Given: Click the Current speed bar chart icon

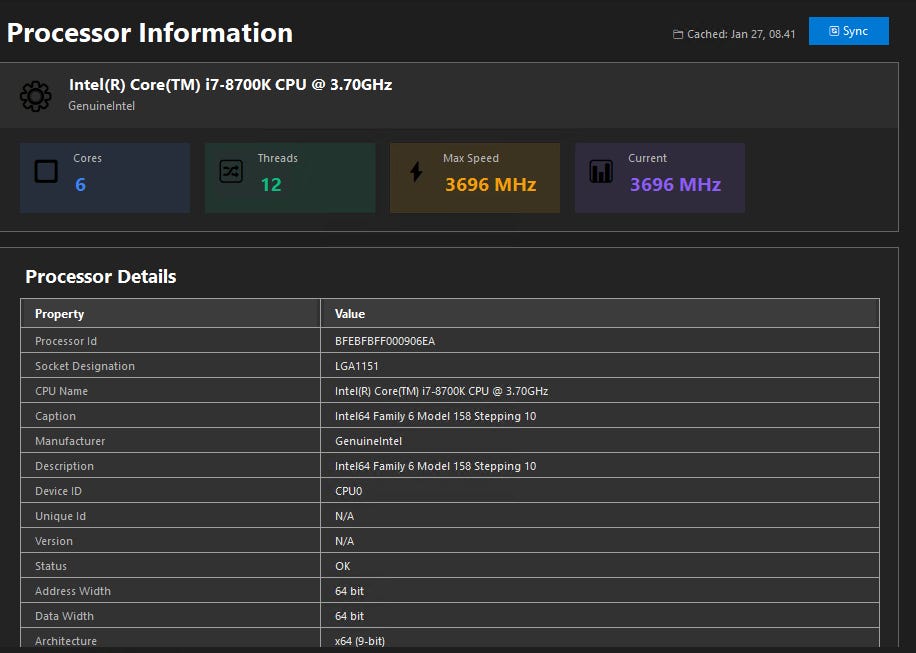Looking at the screenshot, I should point(601,172).
